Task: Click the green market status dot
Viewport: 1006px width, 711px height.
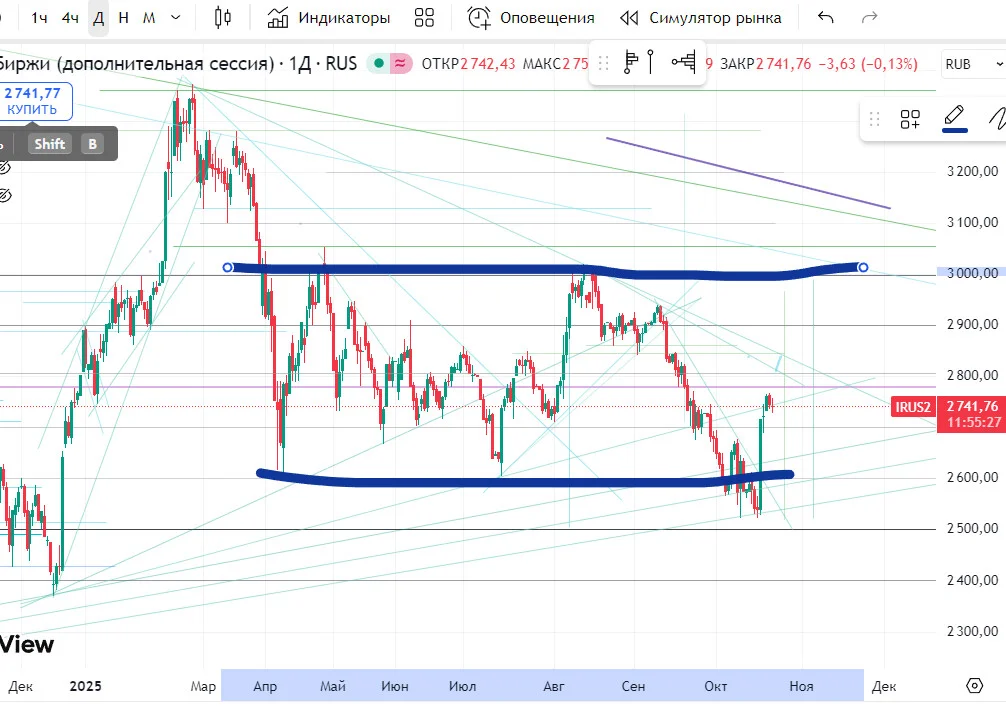Action: coord(379,63)
